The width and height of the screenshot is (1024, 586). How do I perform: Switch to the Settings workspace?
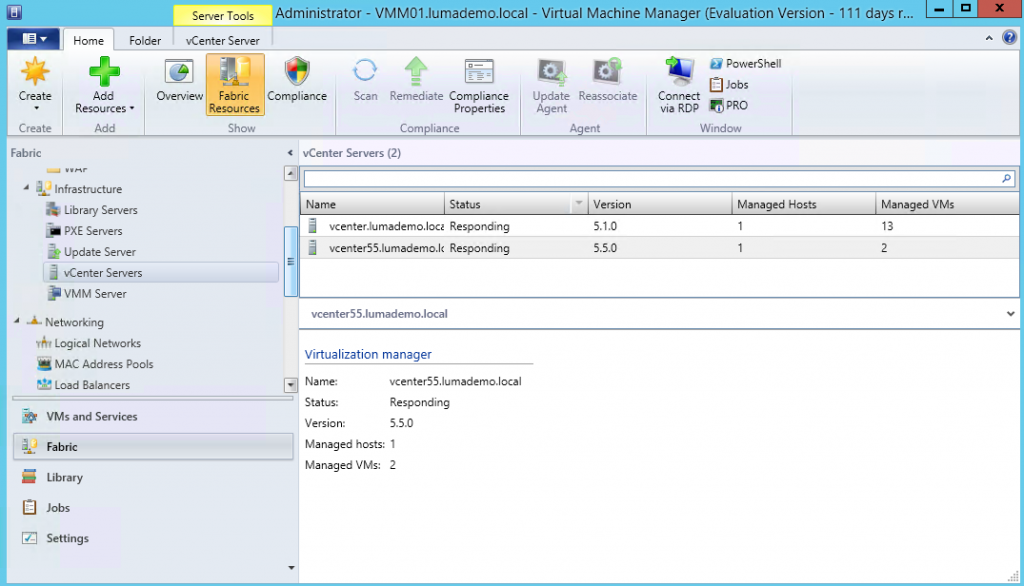(x=153, y=538)
